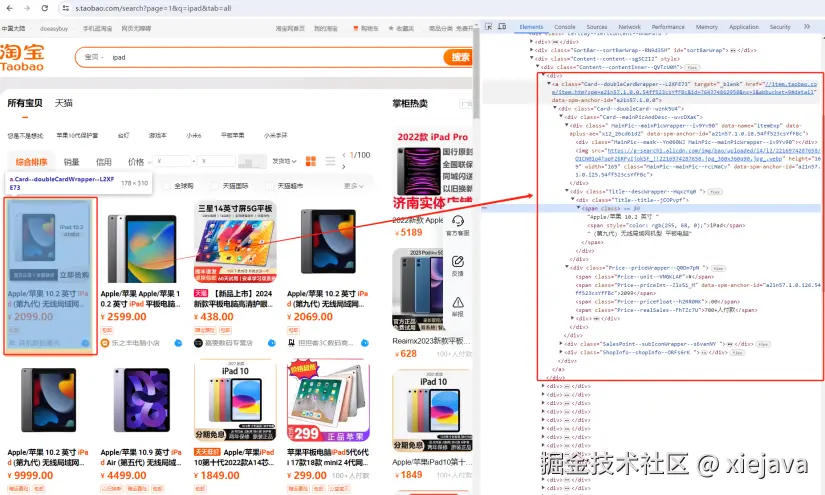Click the 2599.00 iPad product thumbnail
The height and width of the screenshot is (495, 825).
141,248
